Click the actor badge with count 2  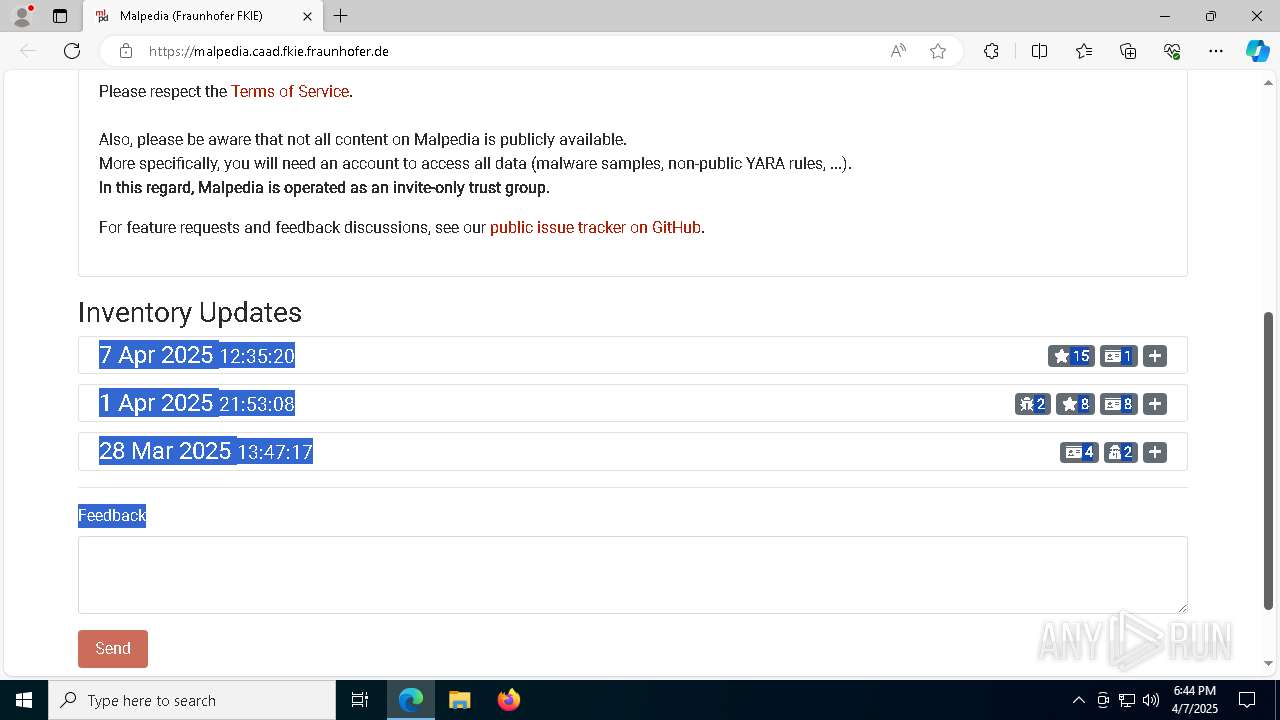coord(1121,452)
